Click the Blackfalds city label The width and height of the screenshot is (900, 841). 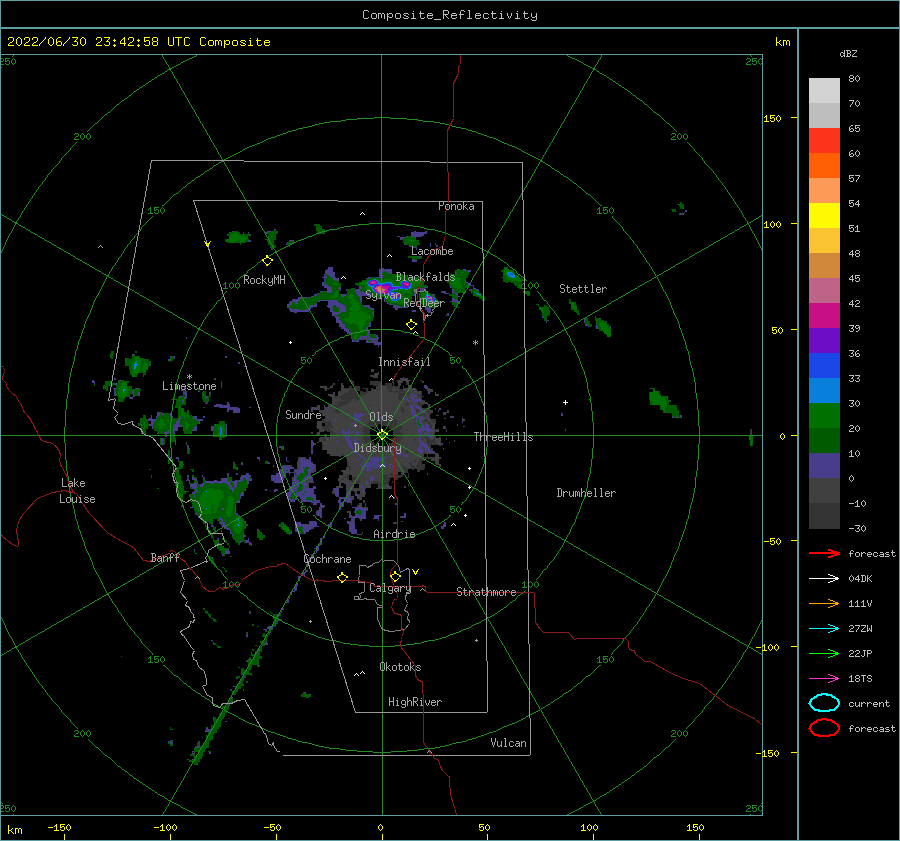pos(425,277)
